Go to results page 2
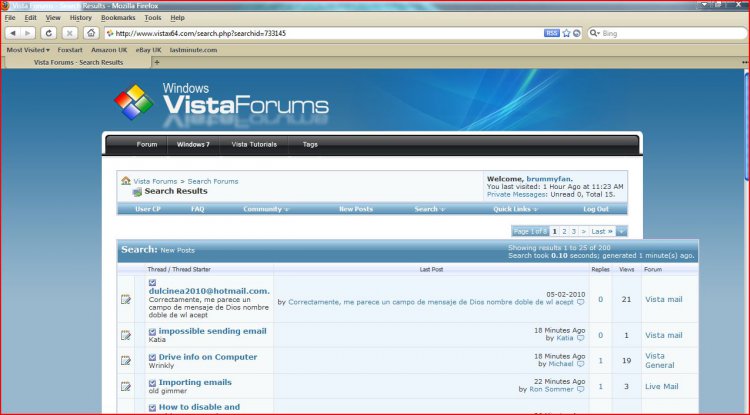The height and width of the screenshot is (415, 750). [564, 231]
